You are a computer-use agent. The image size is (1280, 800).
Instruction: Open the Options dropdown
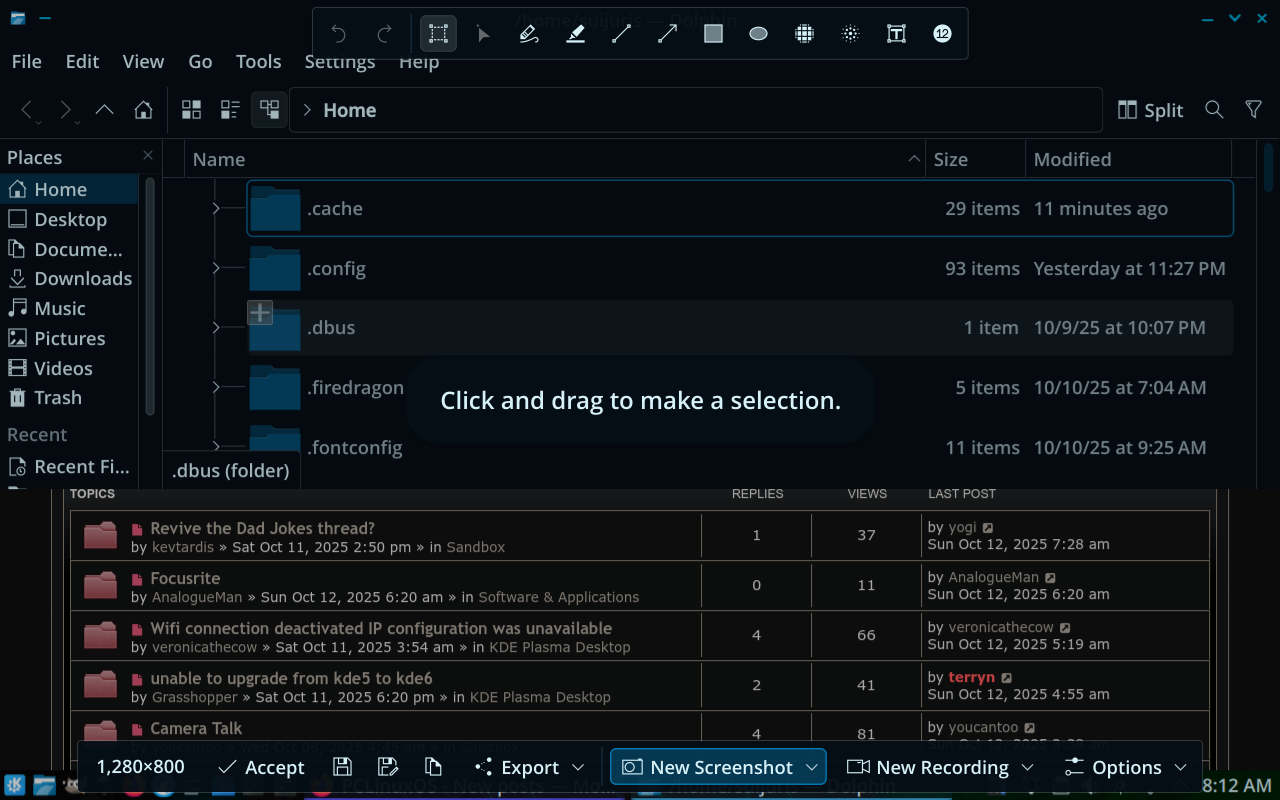(x=1125, y=767)
